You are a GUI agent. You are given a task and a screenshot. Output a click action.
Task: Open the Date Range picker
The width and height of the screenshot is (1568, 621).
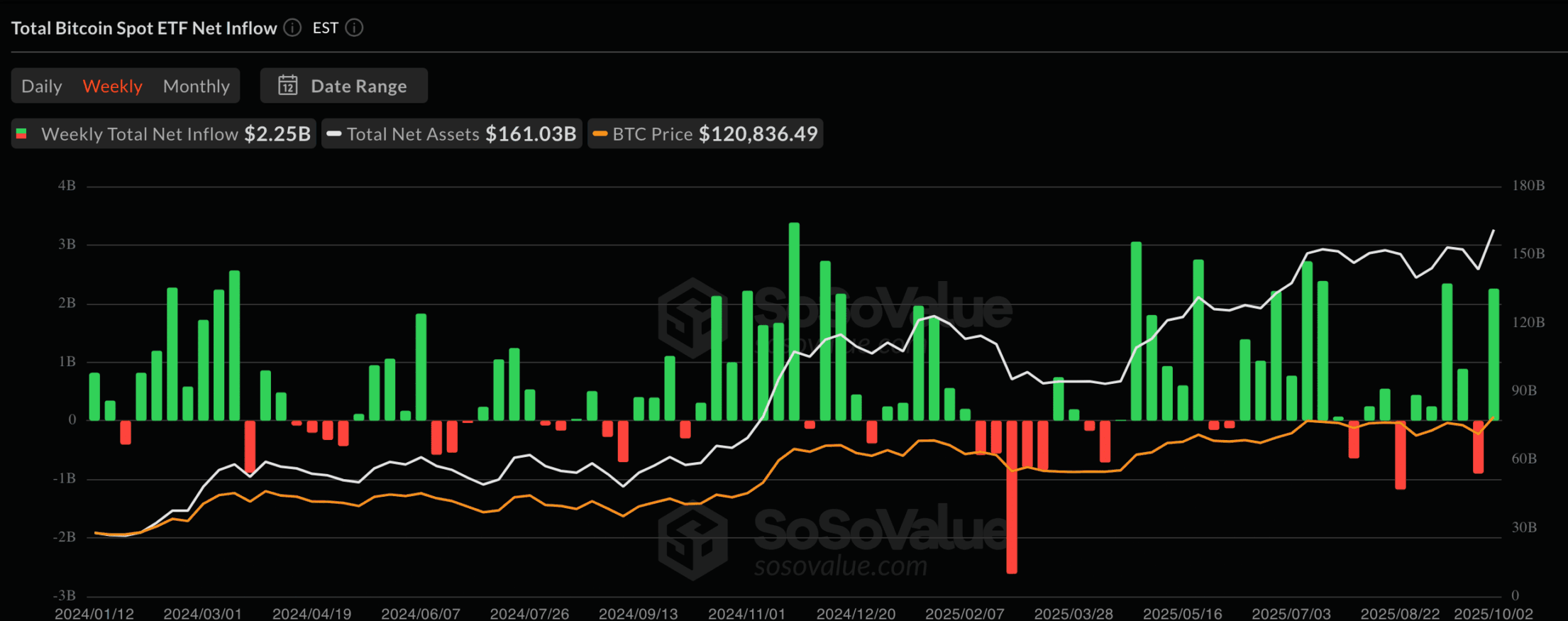(344, 86)
